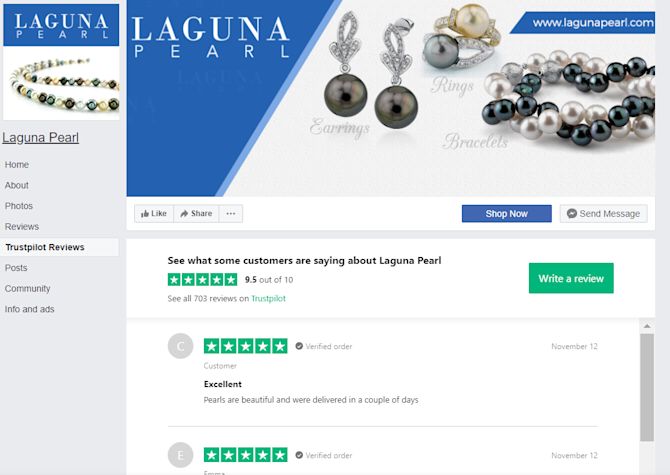Open the three-dots more options menu
Screen dimensions: 670x475
(231, 214)
